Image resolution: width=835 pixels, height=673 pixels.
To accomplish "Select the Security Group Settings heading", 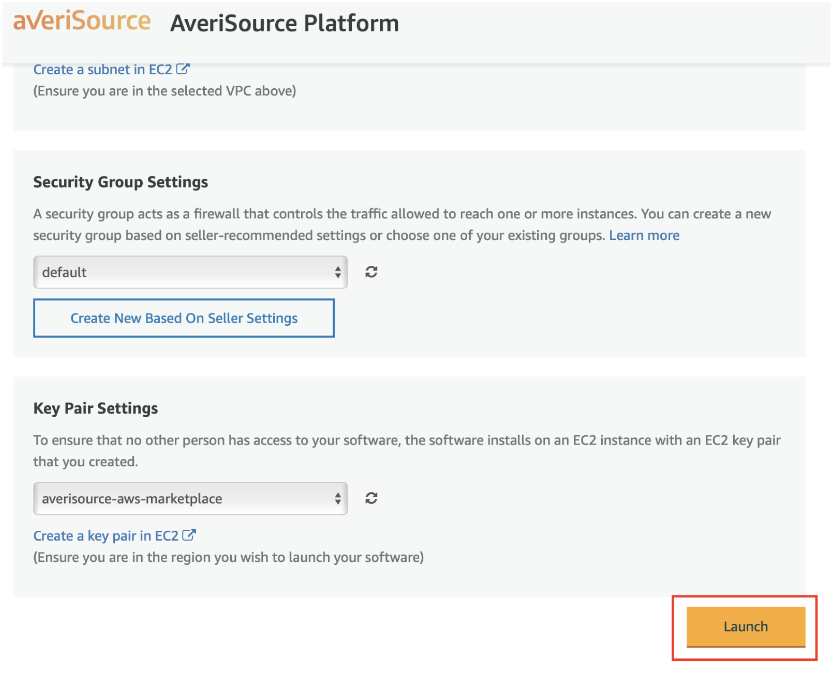I will pos(120,182).
